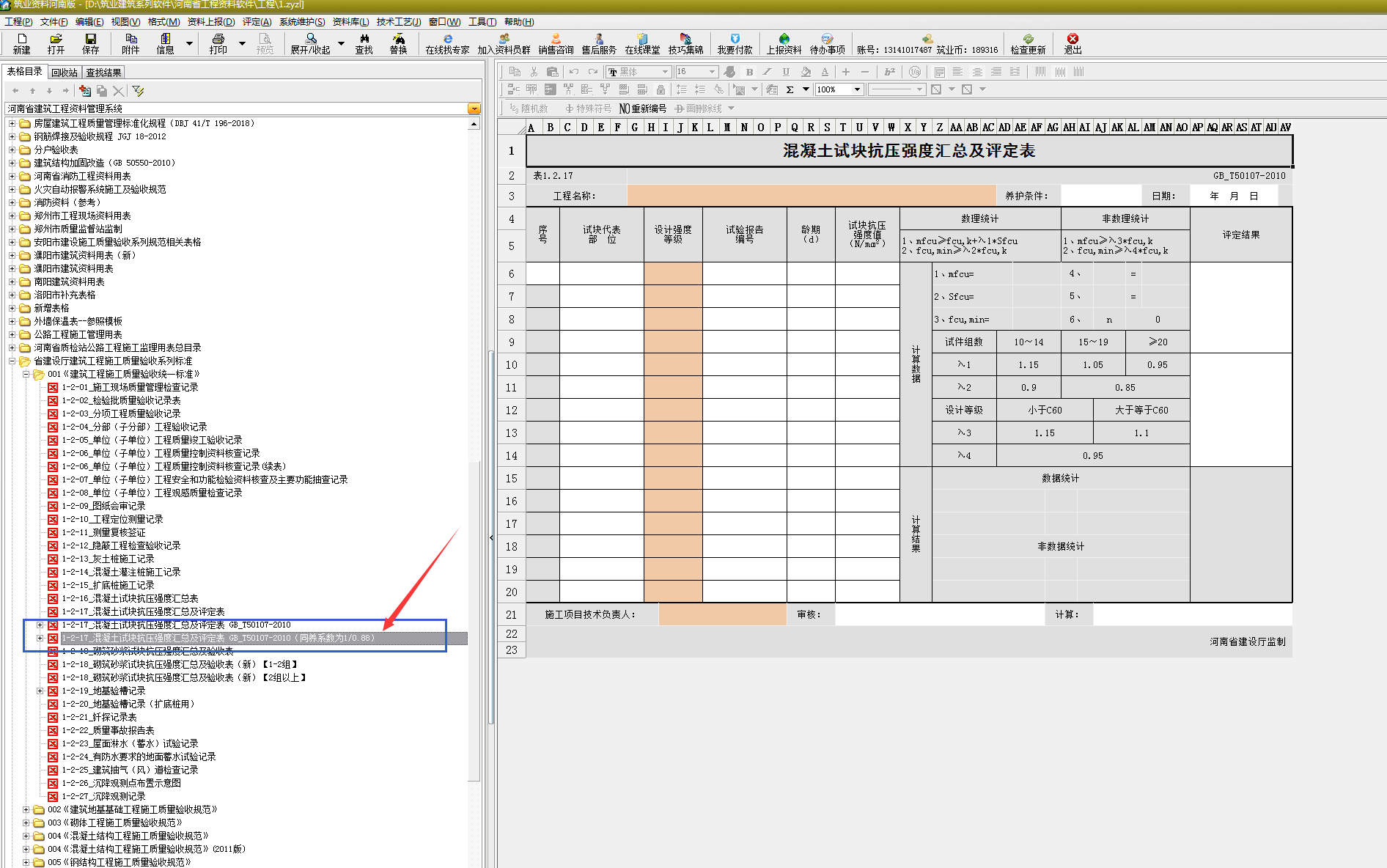Open the 资料上报(D) menu

[x=211, y=22]
